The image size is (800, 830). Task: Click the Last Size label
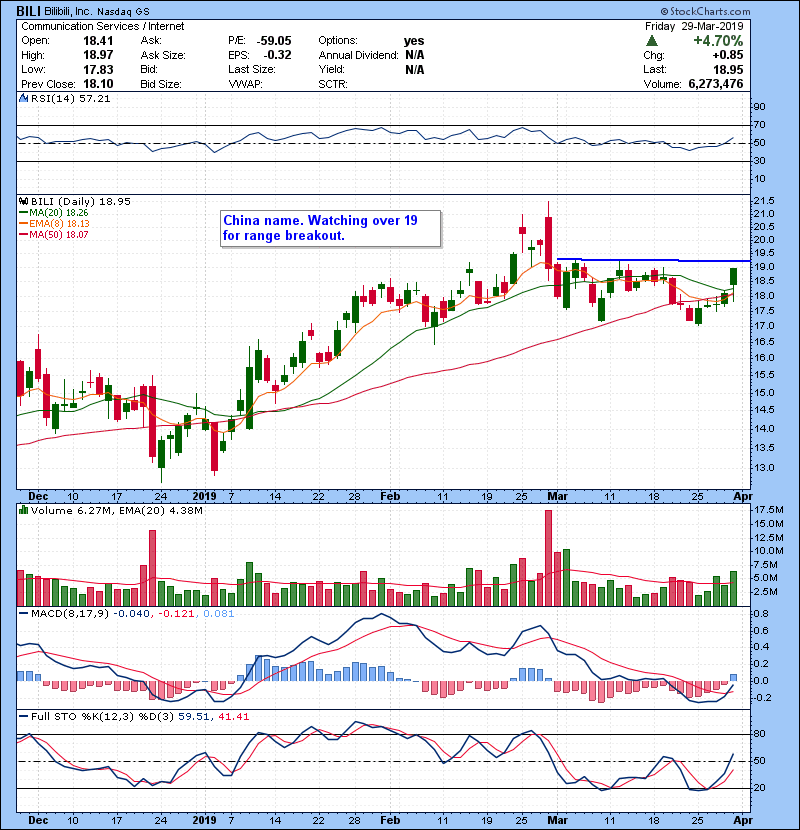click(252, 69)
